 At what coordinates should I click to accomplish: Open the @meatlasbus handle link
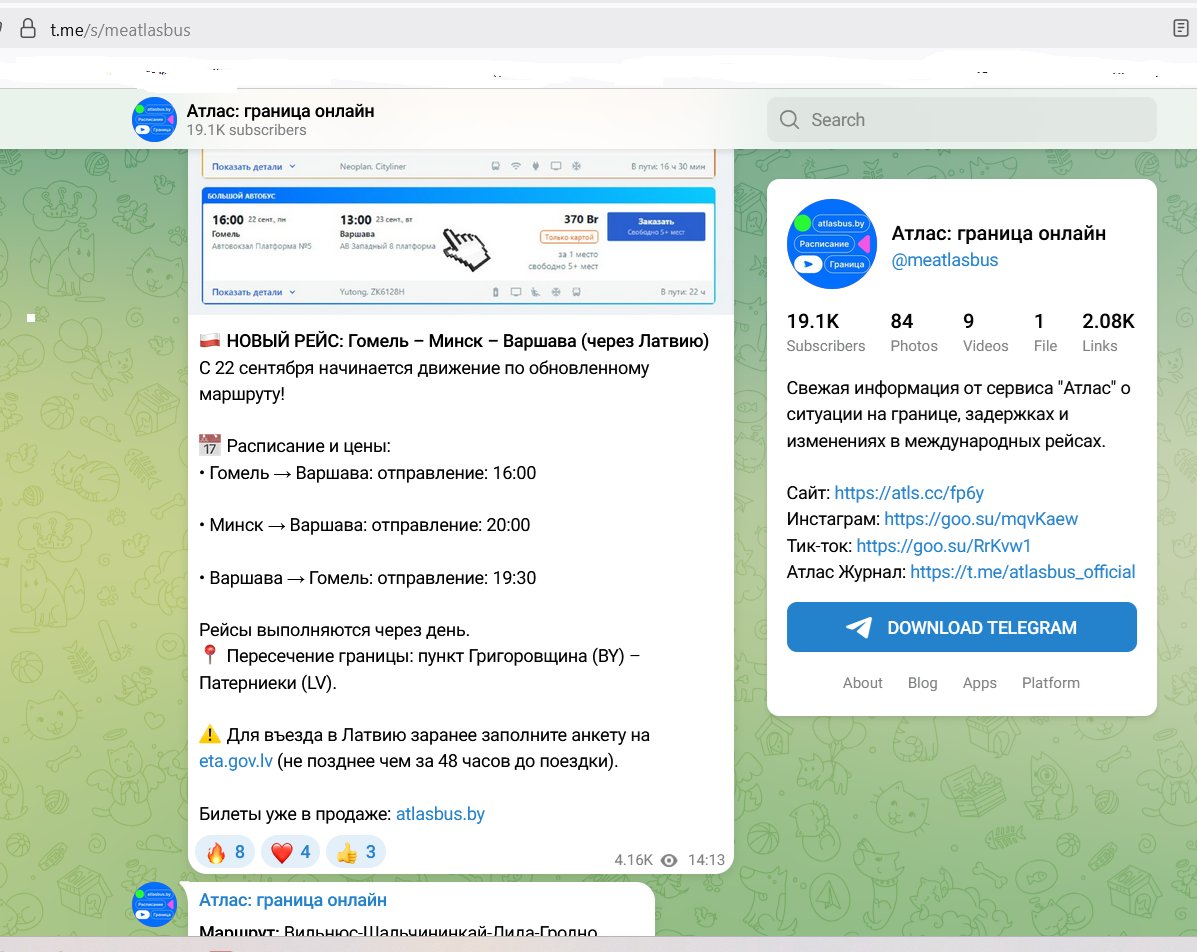pos(944,260)
